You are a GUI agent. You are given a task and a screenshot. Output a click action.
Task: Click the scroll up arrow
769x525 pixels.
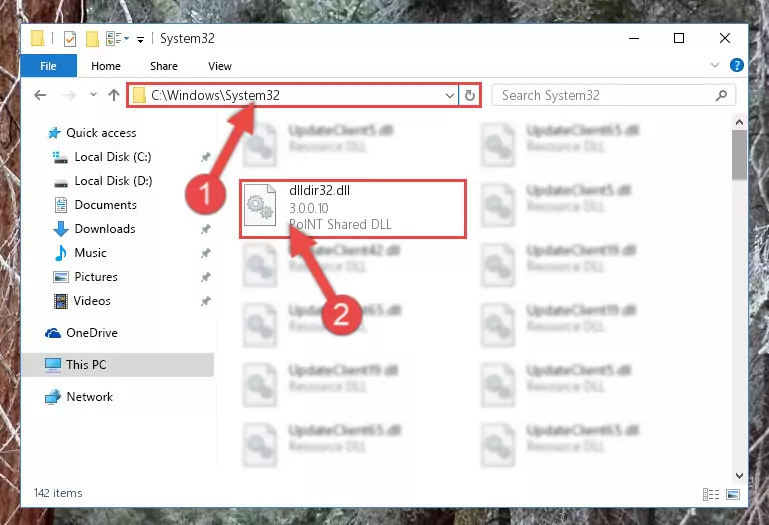coord(739,122)
